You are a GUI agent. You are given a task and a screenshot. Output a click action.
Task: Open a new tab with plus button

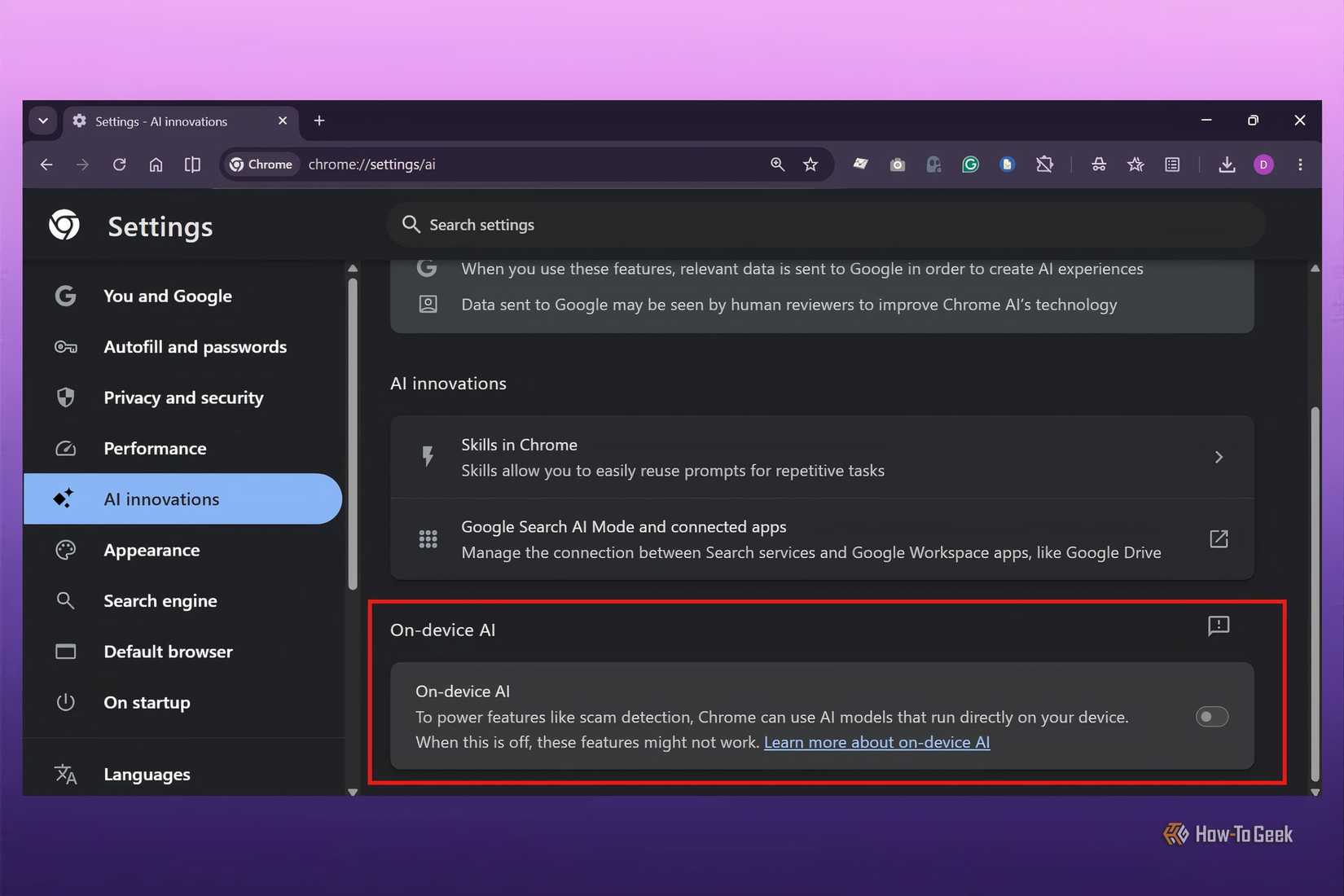tap(319, 121)
